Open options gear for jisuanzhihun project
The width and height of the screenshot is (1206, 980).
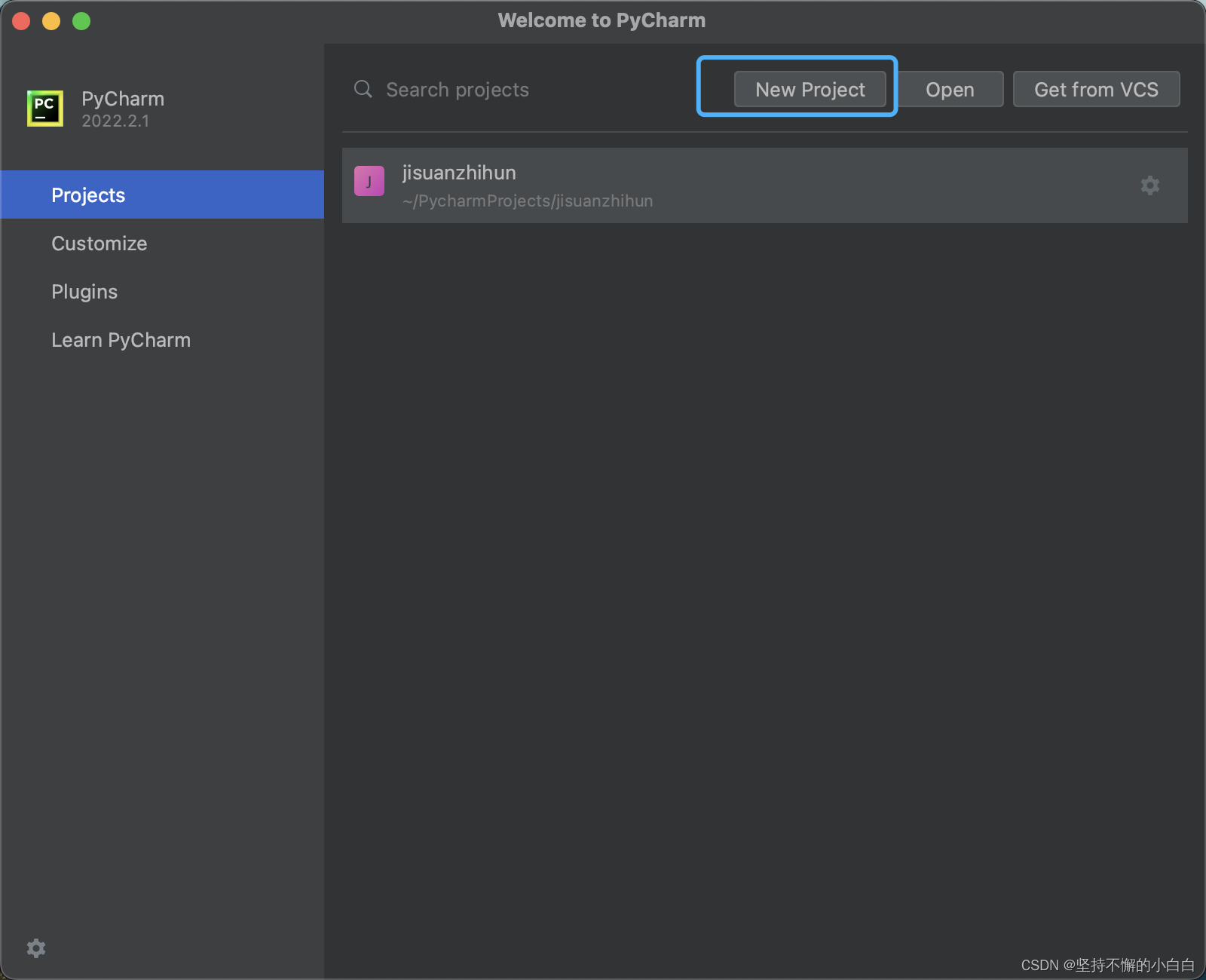1149,185
